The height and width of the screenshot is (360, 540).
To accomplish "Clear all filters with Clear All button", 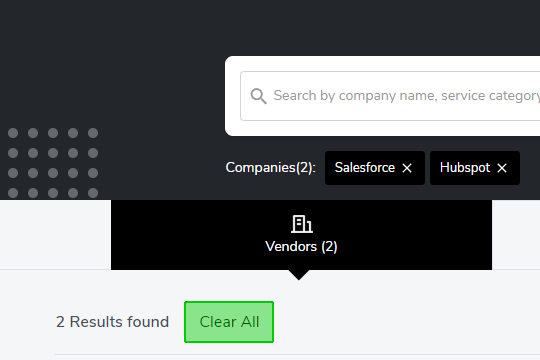I will (229, 322).
